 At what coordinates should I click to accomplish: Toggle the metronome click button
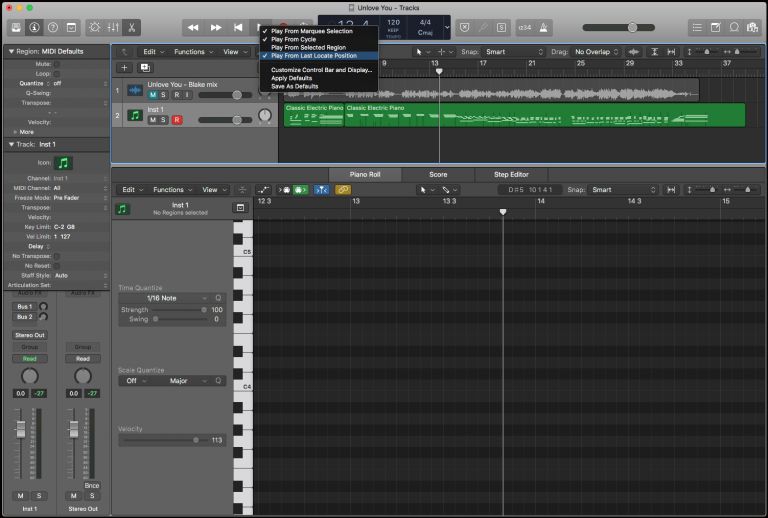point(544,27)
